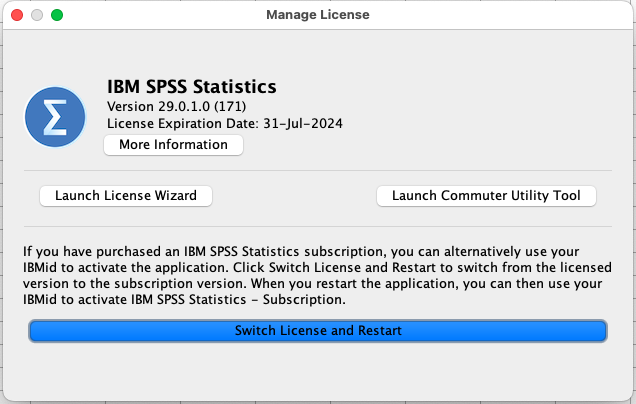This screenshot has width=636, height=404.
Task: Launch the License Wizard
Action: pos(126,196)
